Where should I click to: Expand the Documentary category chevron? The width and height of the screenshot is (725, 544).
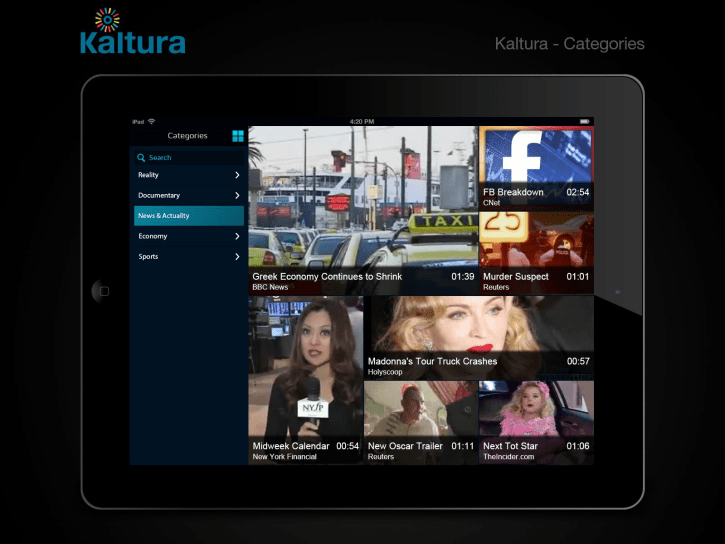tap(237, 196)
